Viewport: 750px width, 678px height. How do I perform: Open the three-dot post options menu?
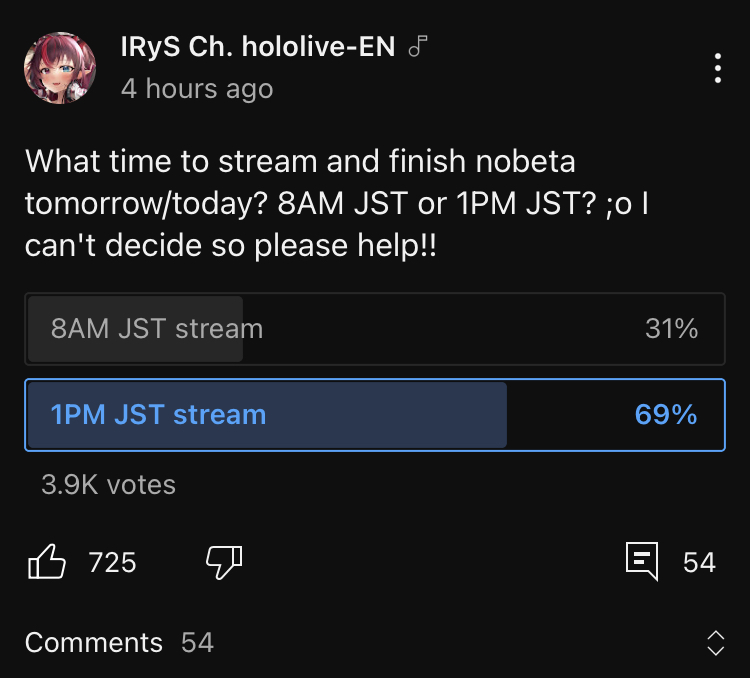(717, 68)
